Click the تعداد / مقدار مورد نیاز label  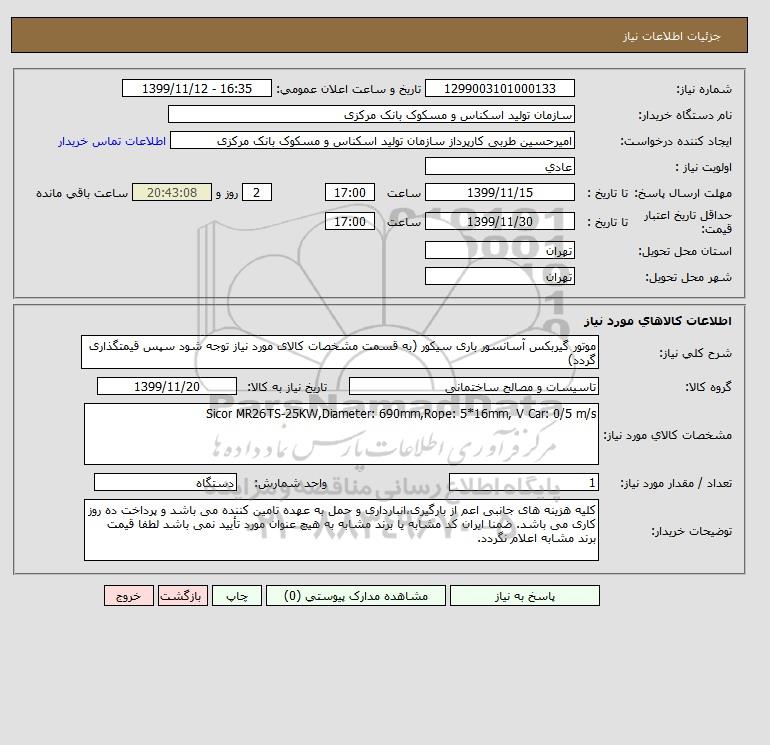pos(676,484)
